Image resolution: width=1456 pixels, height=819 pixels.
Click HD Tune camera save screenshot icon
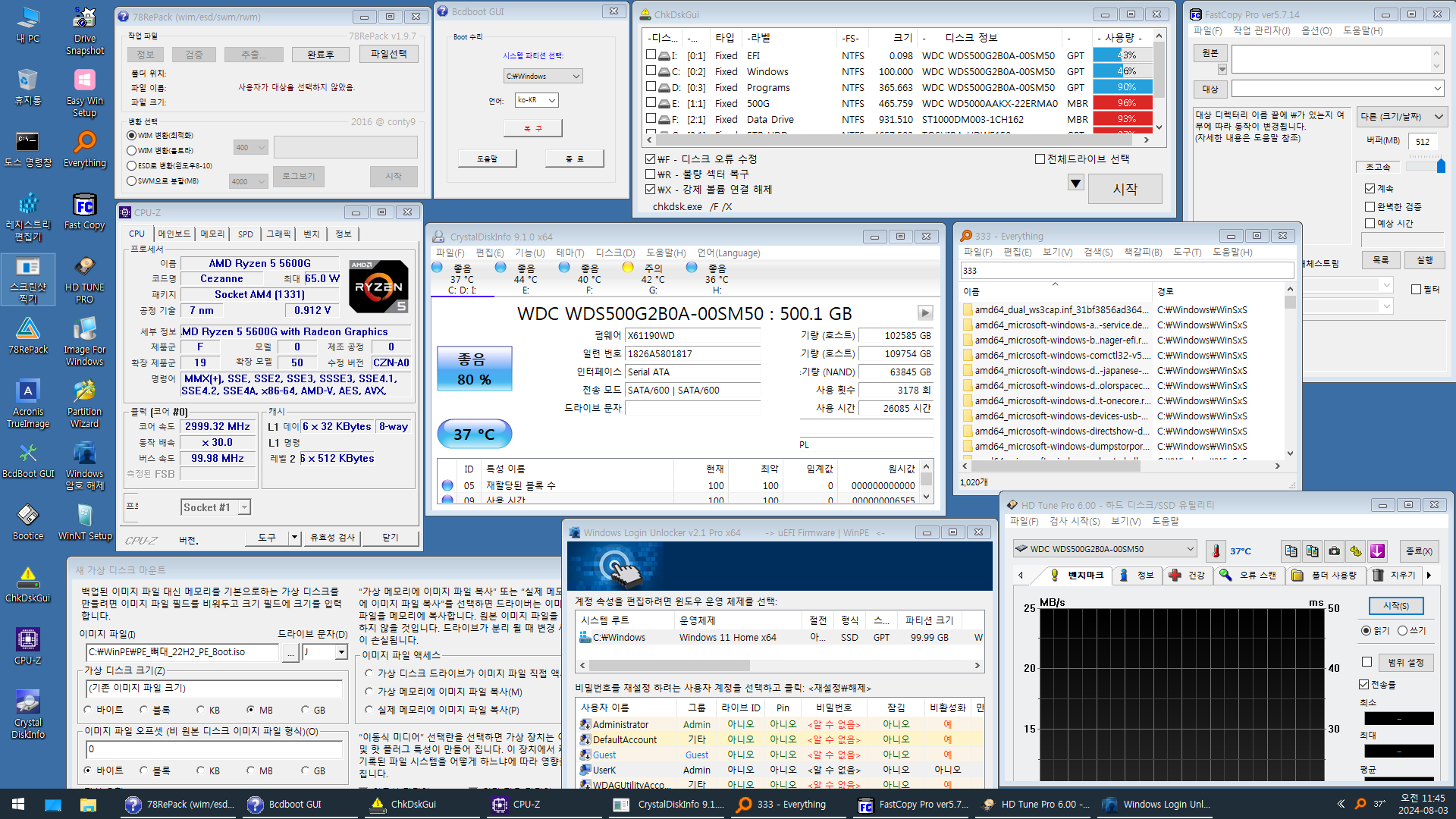coord(1335,551)
